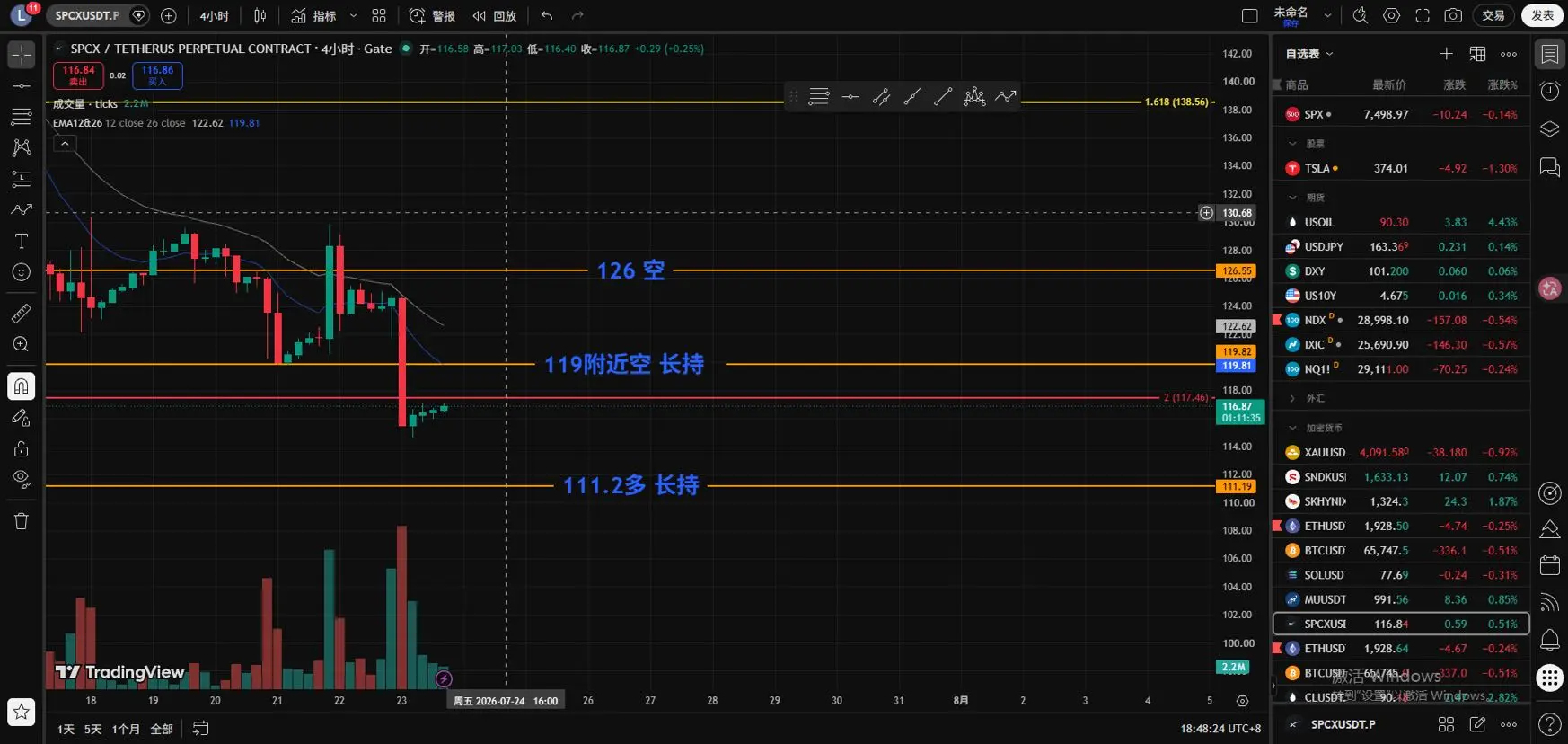The width and height of the screenshot is (1568, 744).
Task: Open the timezone 18:48:24 UTC+8 menu
Action: tap(1220, 729)
